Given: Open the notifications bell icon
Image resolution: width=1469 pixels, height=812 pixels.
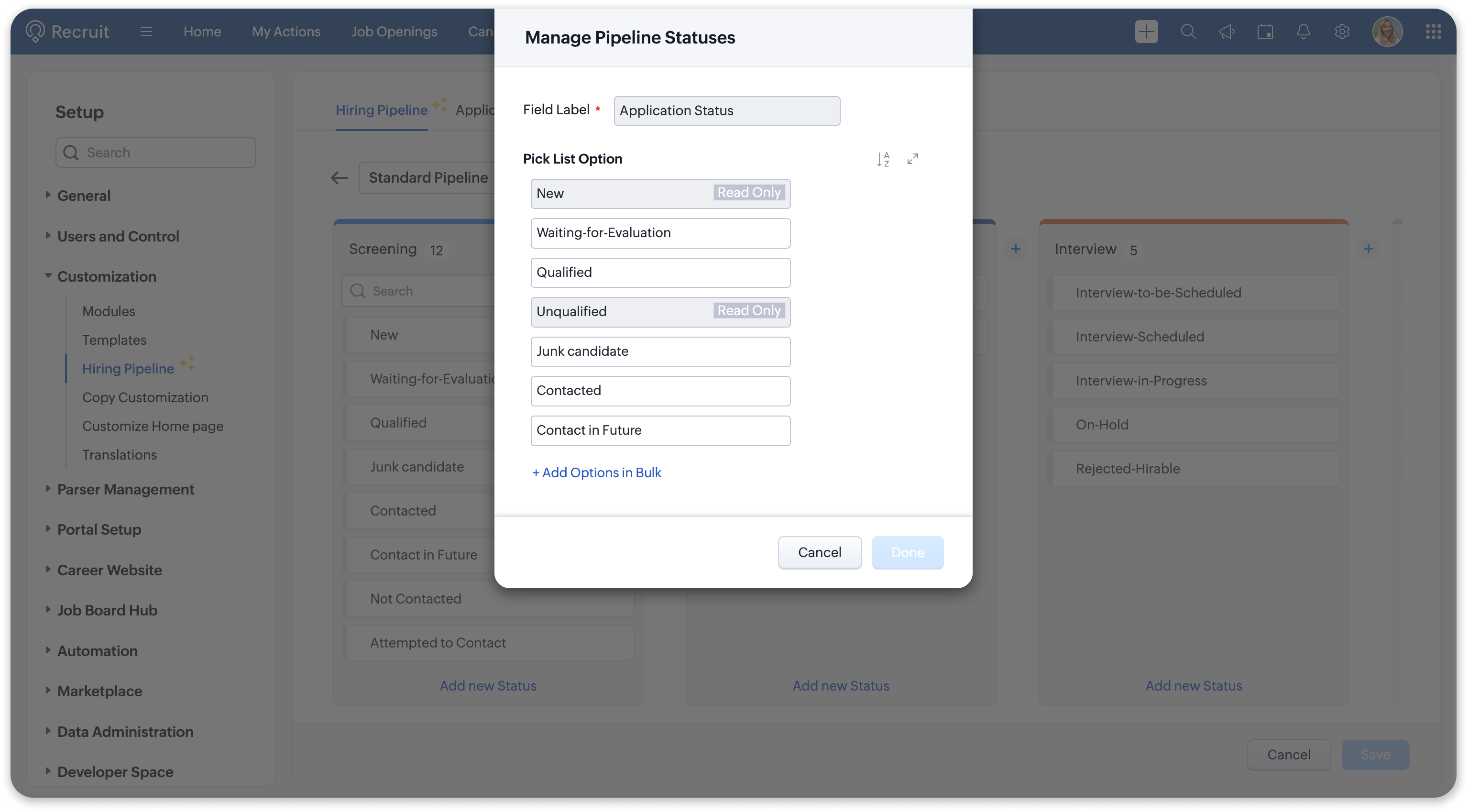Looking at the screenshot, I should [x=1303, y=32].
